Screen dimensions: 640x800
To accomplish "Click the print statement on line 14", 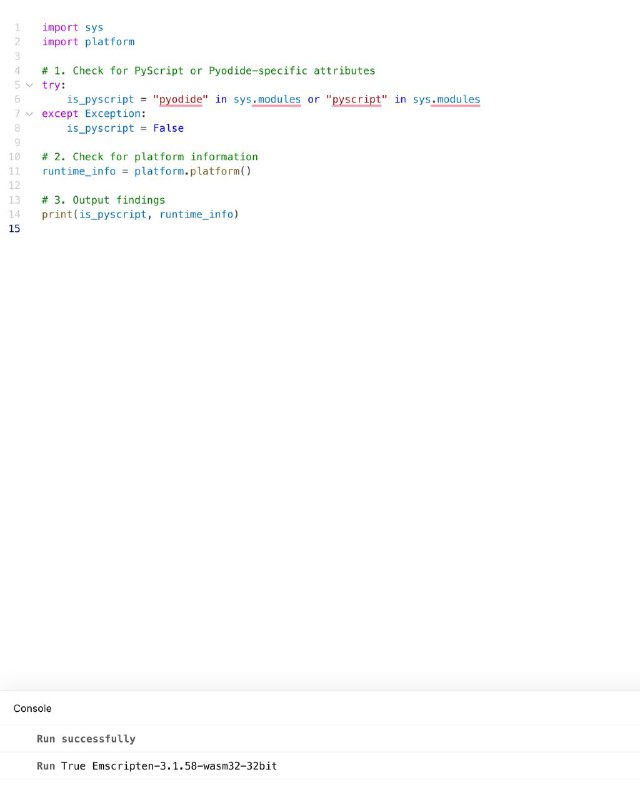I will click(x=140, y=214).
